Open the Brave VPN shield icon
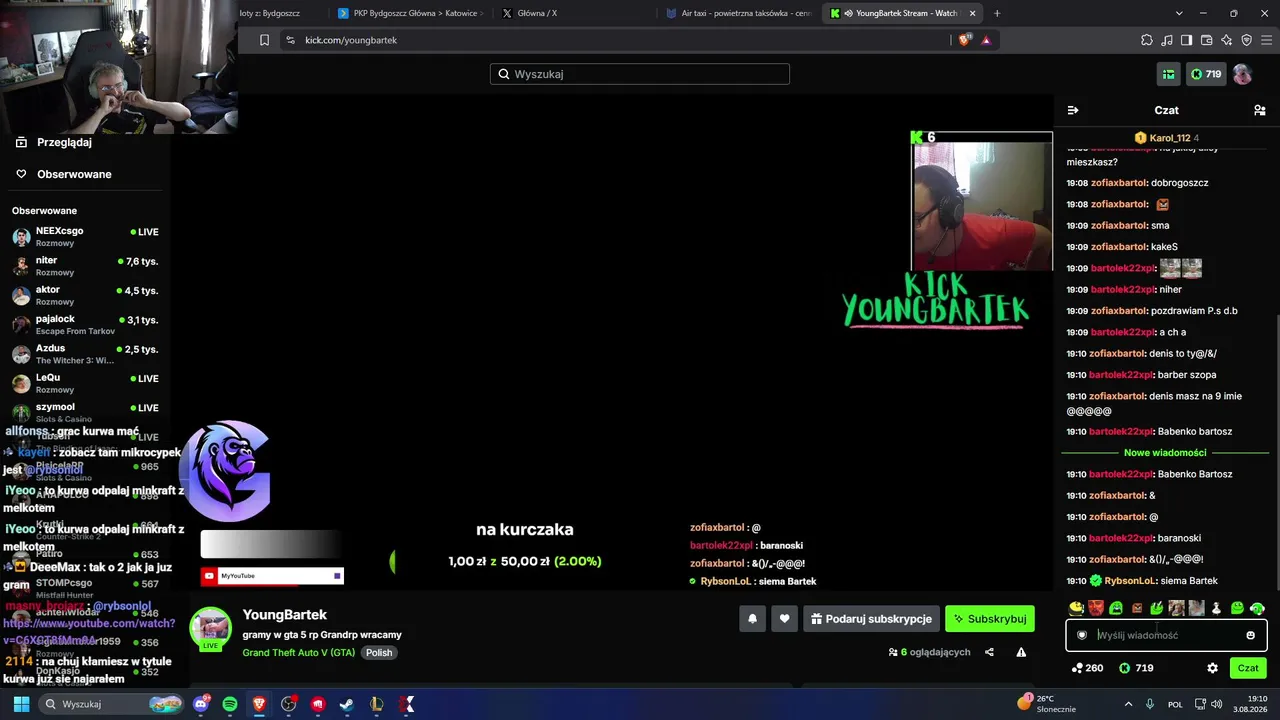This screenshot has width=1280, height=720. tap(1247, 40)
